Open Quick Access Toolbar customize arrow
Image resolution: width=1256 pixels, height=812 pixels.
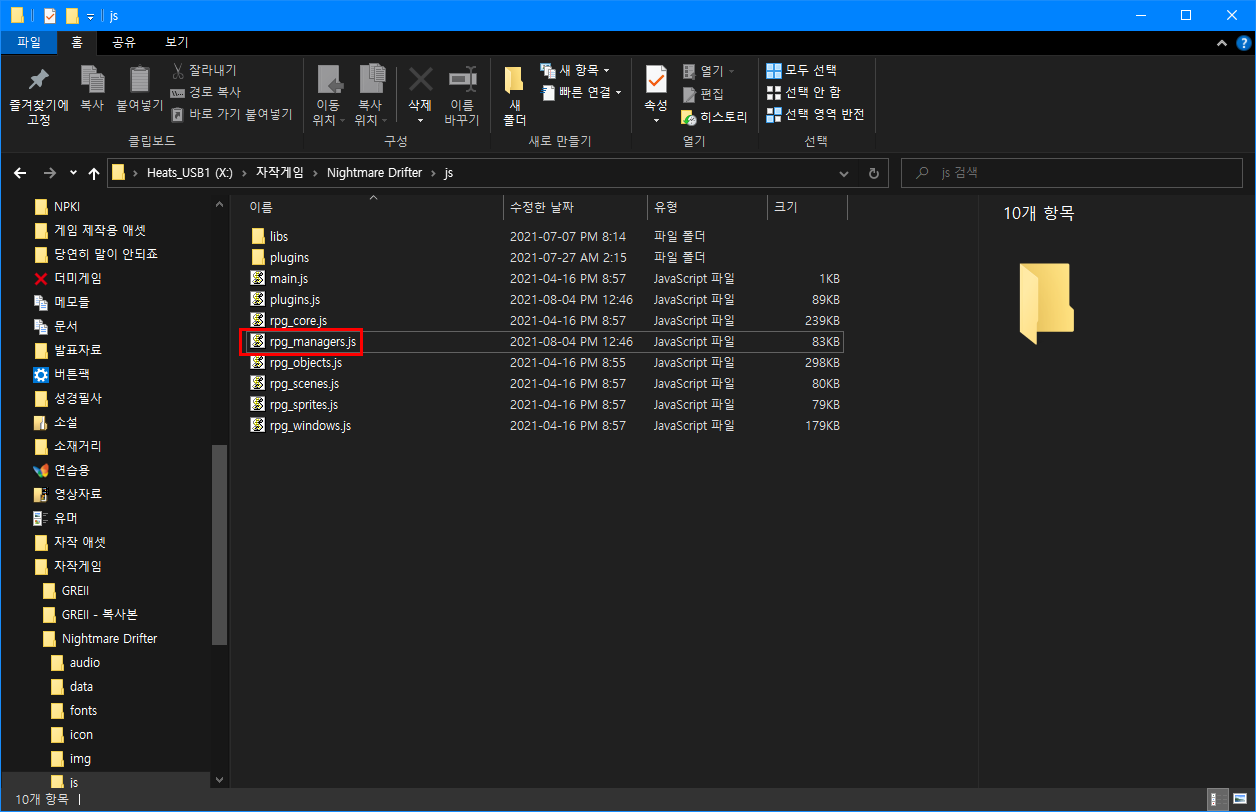[x=91, y=16]
